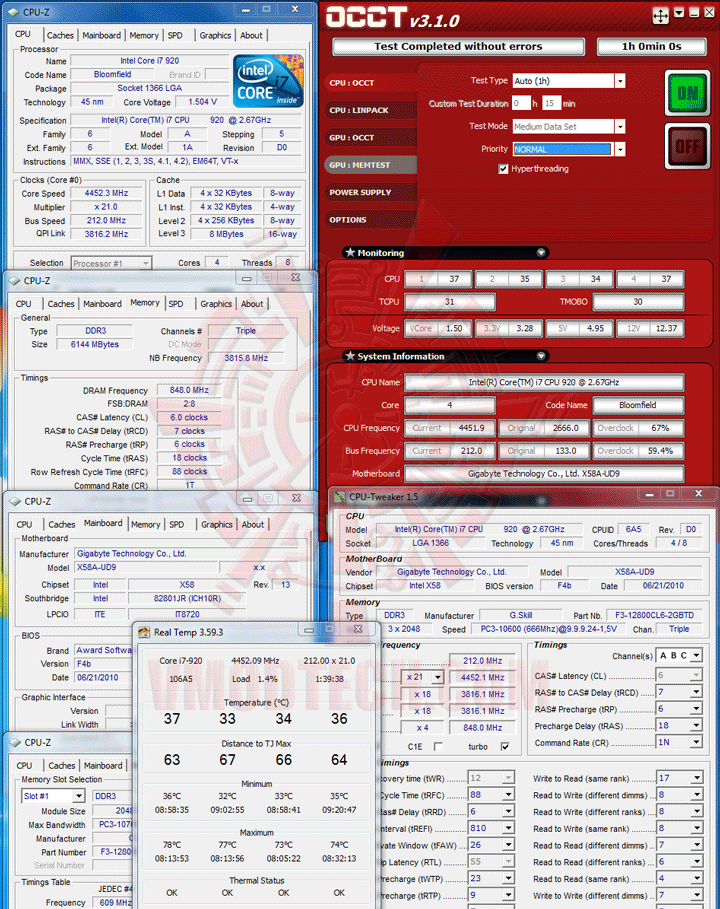Toggle the Hyperthreading checkbox in OCCT
This screenshot has width=720, height=909.
pyautogui.click(x=503, y=169)
